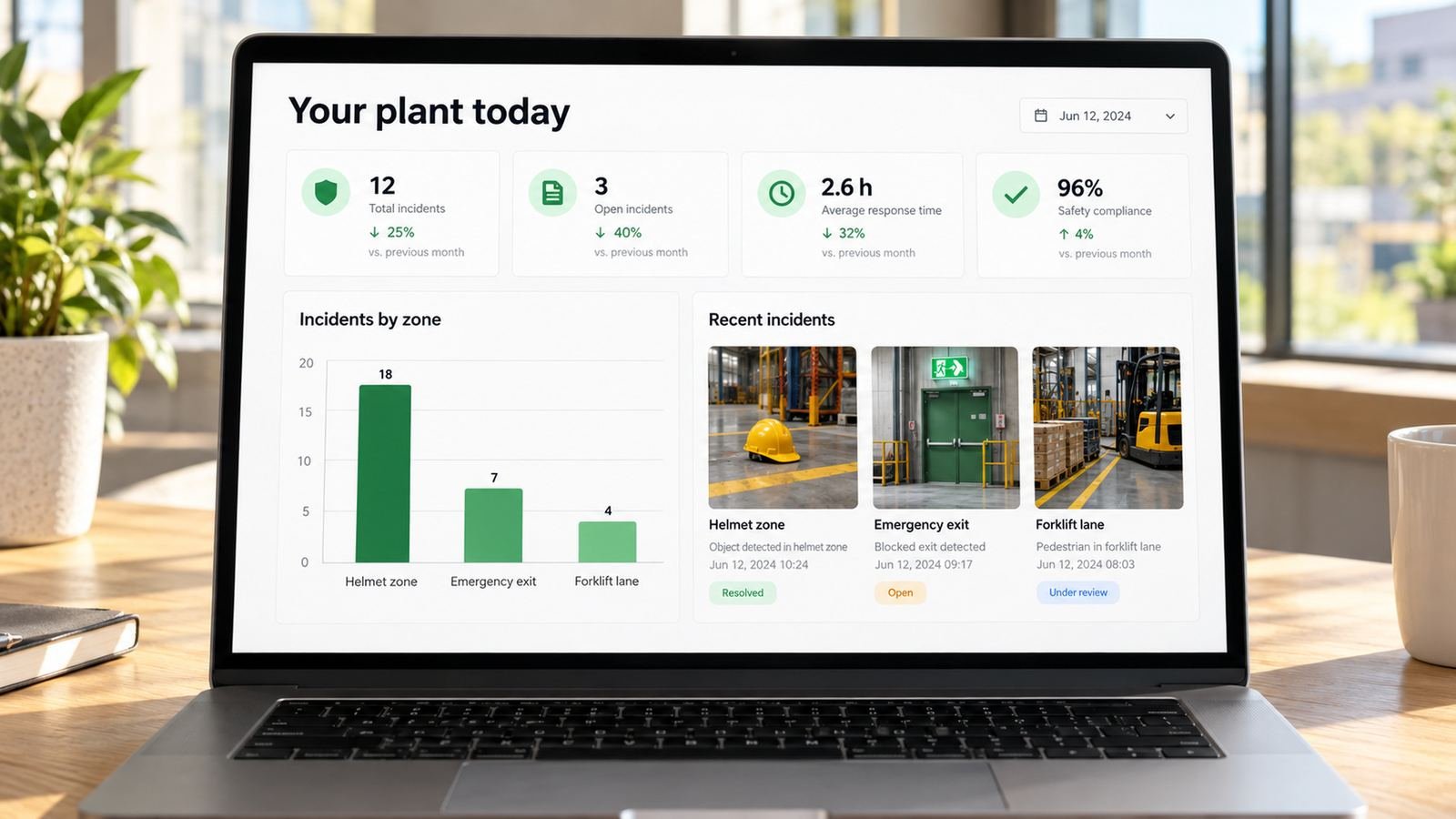Select the Emergency exit bar in chart
Image resolution: width=1456 pixels, height=819 pixels.
pyautogui.click(x=493, y=525)
